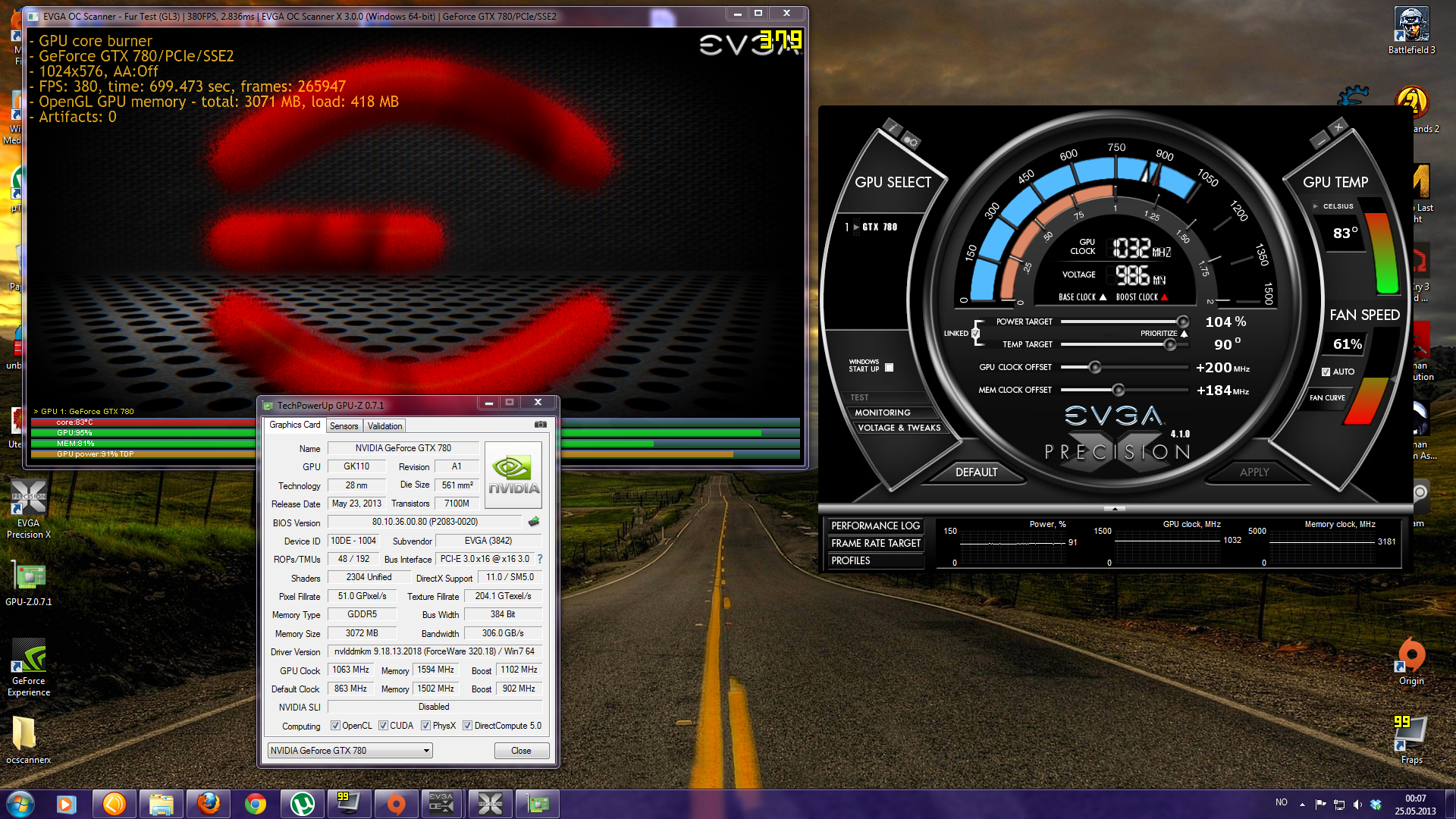Click the NO language indicator in taskbar
Viewport: 1456px width, 819px height.
(x=1281, y=802)
